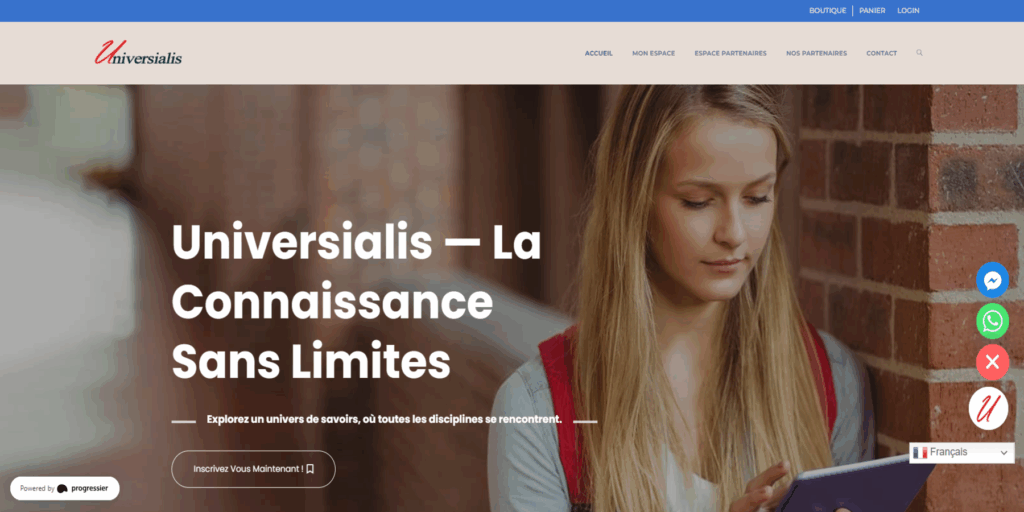Start a WhatsApp chat
Viewport: 1024px width, 512px height.
pos(992,321)
